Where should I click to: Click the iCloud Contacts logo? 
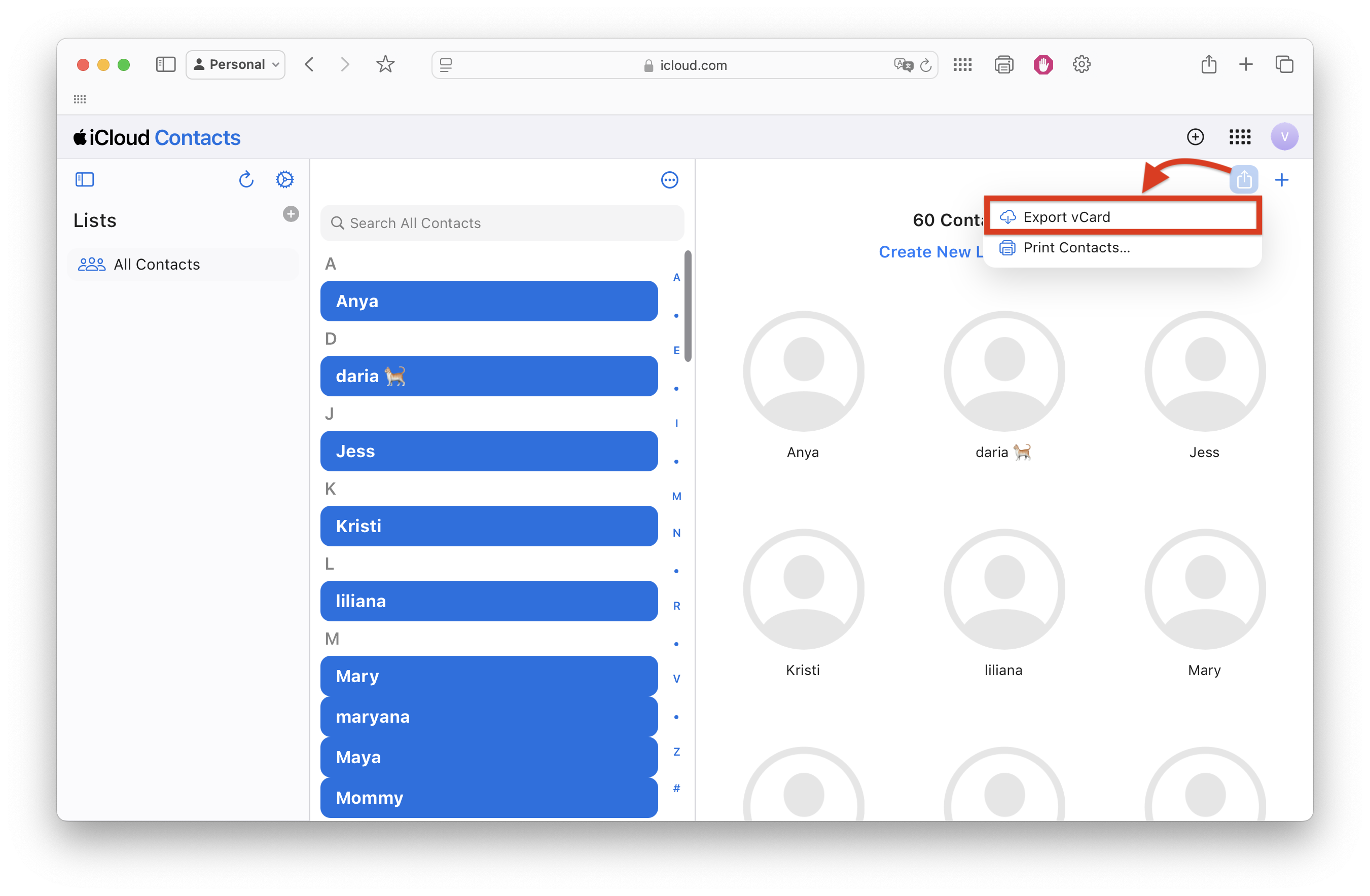(157, 137)
